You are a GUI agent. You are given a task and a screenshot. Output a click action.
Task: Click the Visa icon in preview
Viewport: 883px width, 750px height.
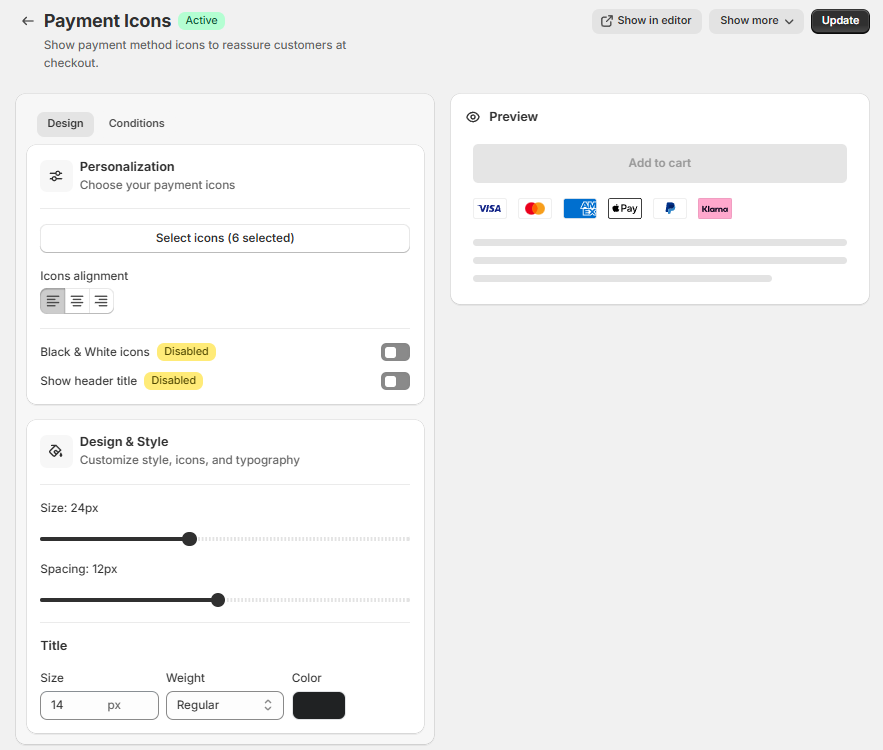click(x=490, y=209)
